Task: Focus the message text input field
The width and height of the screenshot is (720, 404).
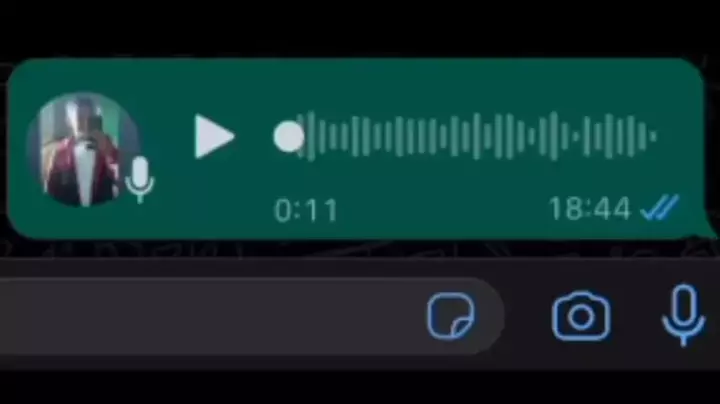Action: click(211, 316)
